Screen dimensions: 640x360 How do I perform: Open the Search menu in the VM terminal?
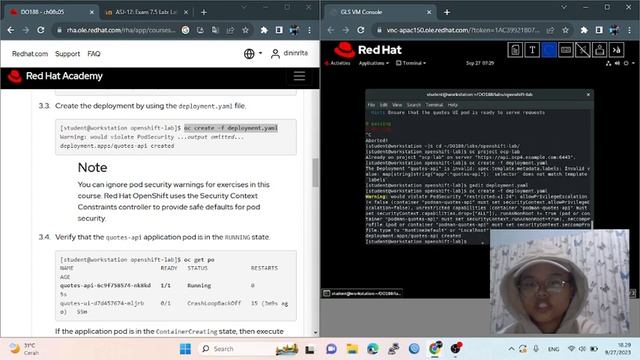point(413,105)
